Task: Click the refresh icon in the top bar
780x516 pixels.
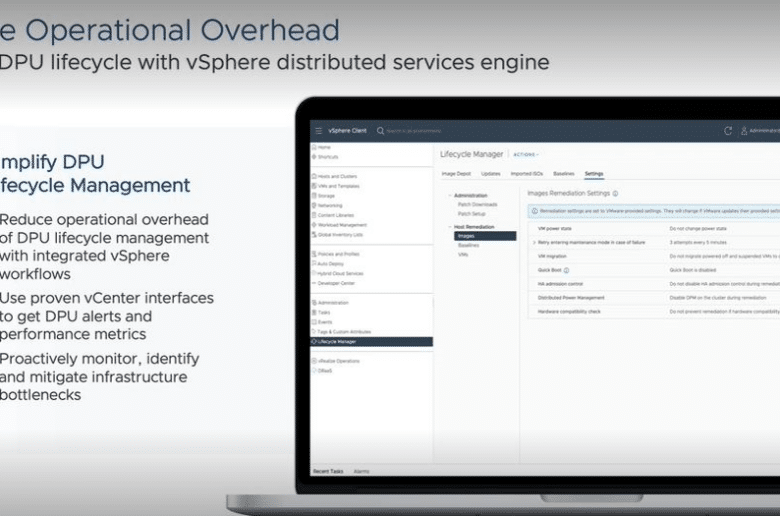Action: tap(728, 131)
